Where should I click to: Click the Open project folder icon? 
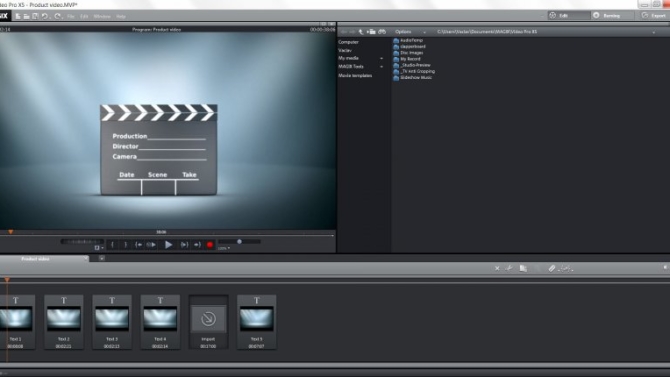point(26,16)
